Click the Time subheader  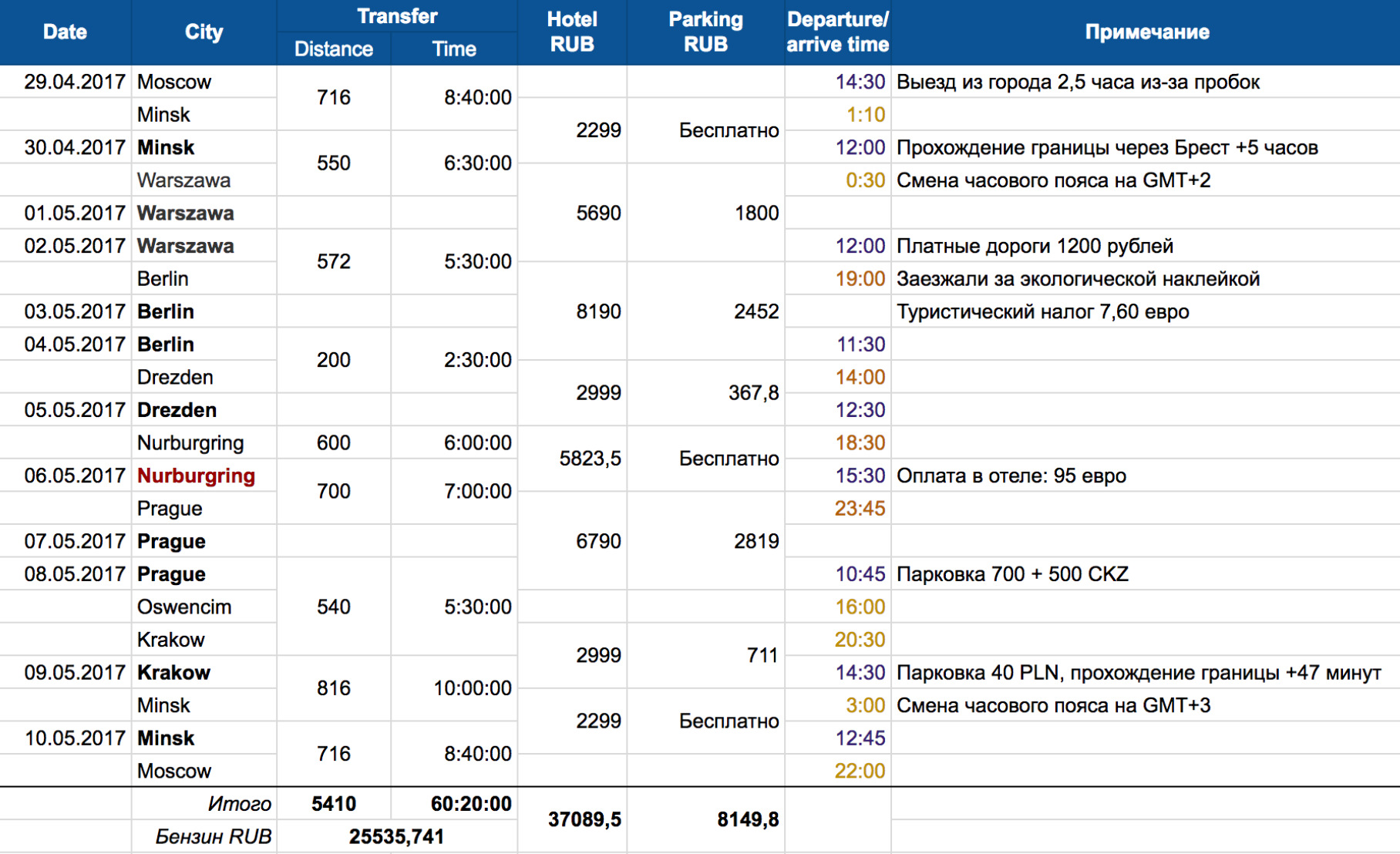(454, 49)
